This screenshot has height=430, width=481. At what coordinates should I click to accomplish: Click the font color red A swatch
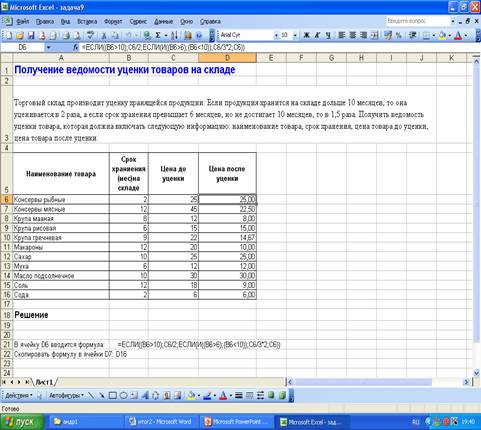pyautogui.click(x=458, y=35)
